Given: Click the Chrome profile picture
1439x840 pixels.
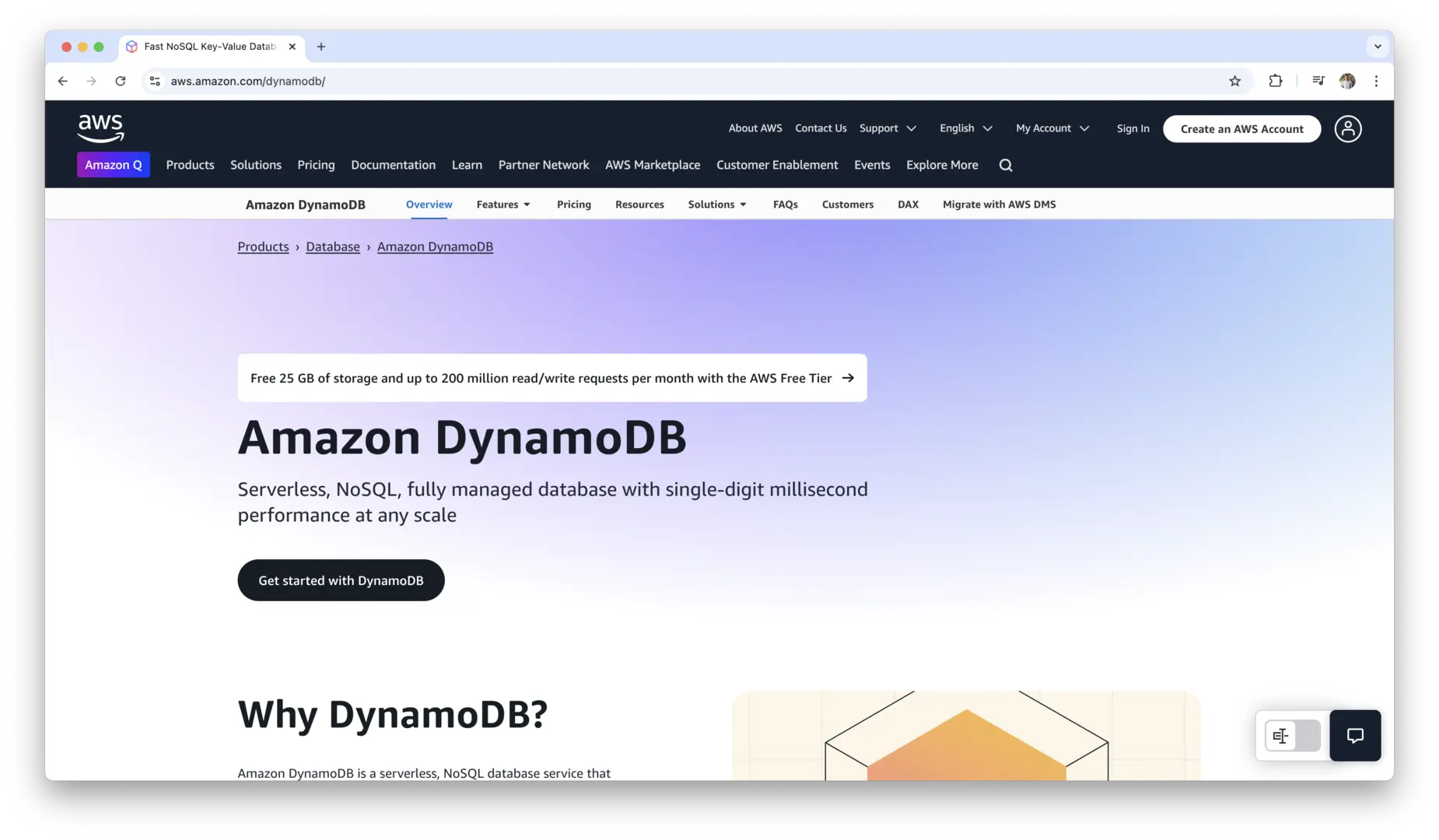Looking at the screenshot, I should click(1347, 81).
